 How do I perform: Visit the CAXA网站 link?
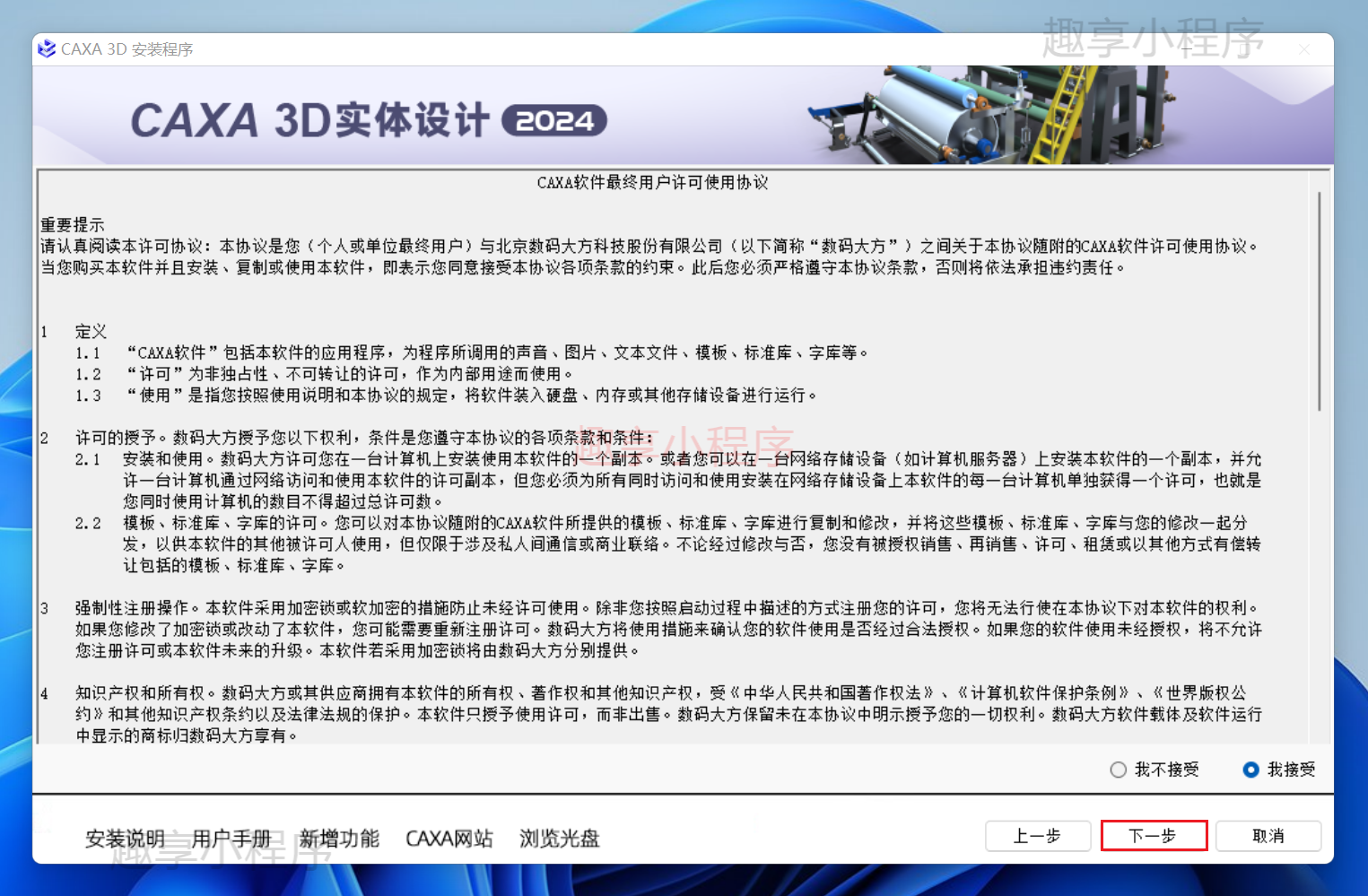coord(449,839)
